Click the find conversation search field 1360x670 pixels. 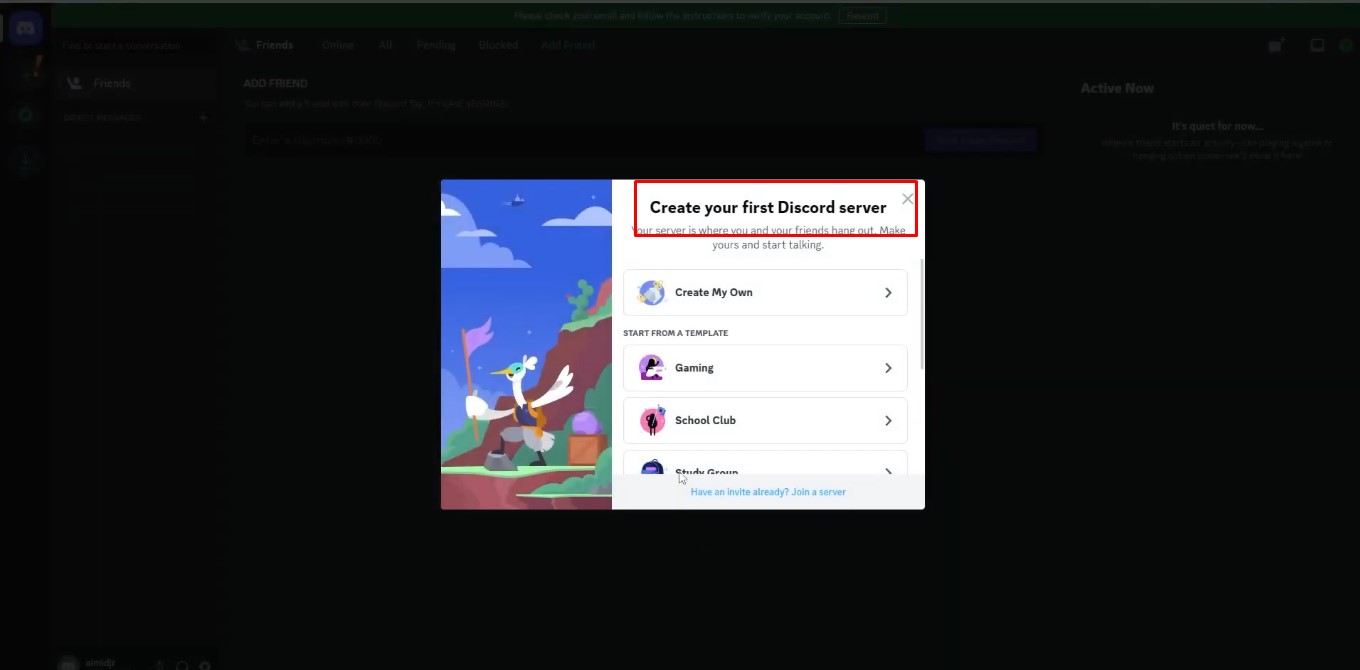[137, 44]
